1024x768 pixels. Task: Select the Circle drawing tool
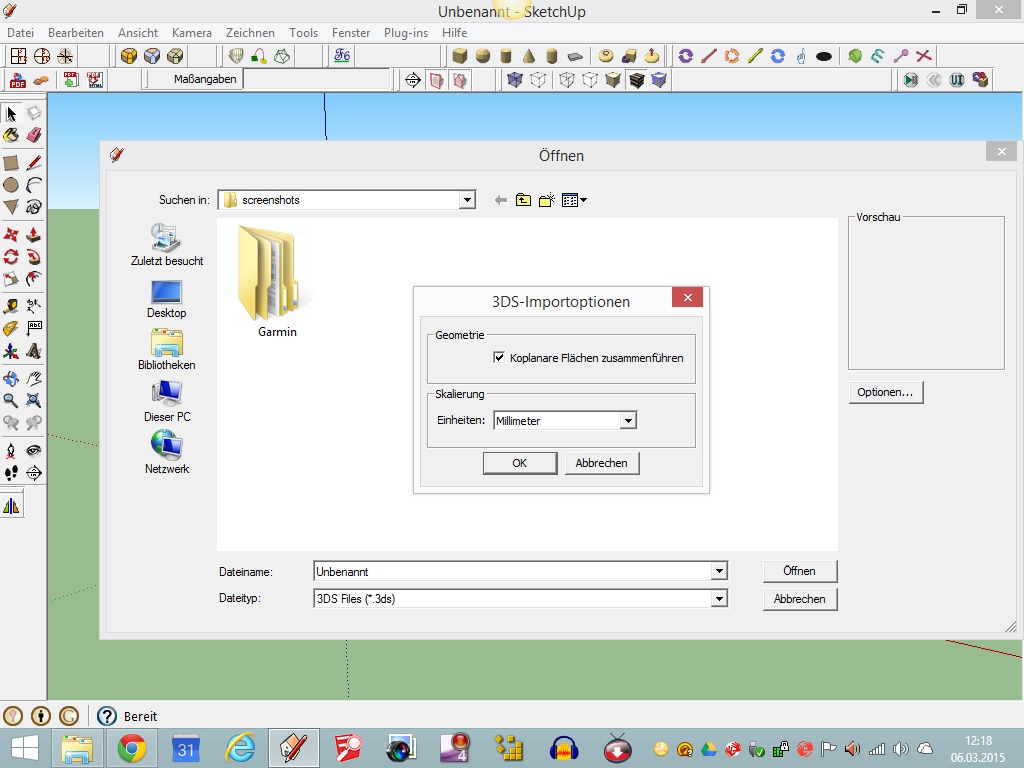pos(11,185)
